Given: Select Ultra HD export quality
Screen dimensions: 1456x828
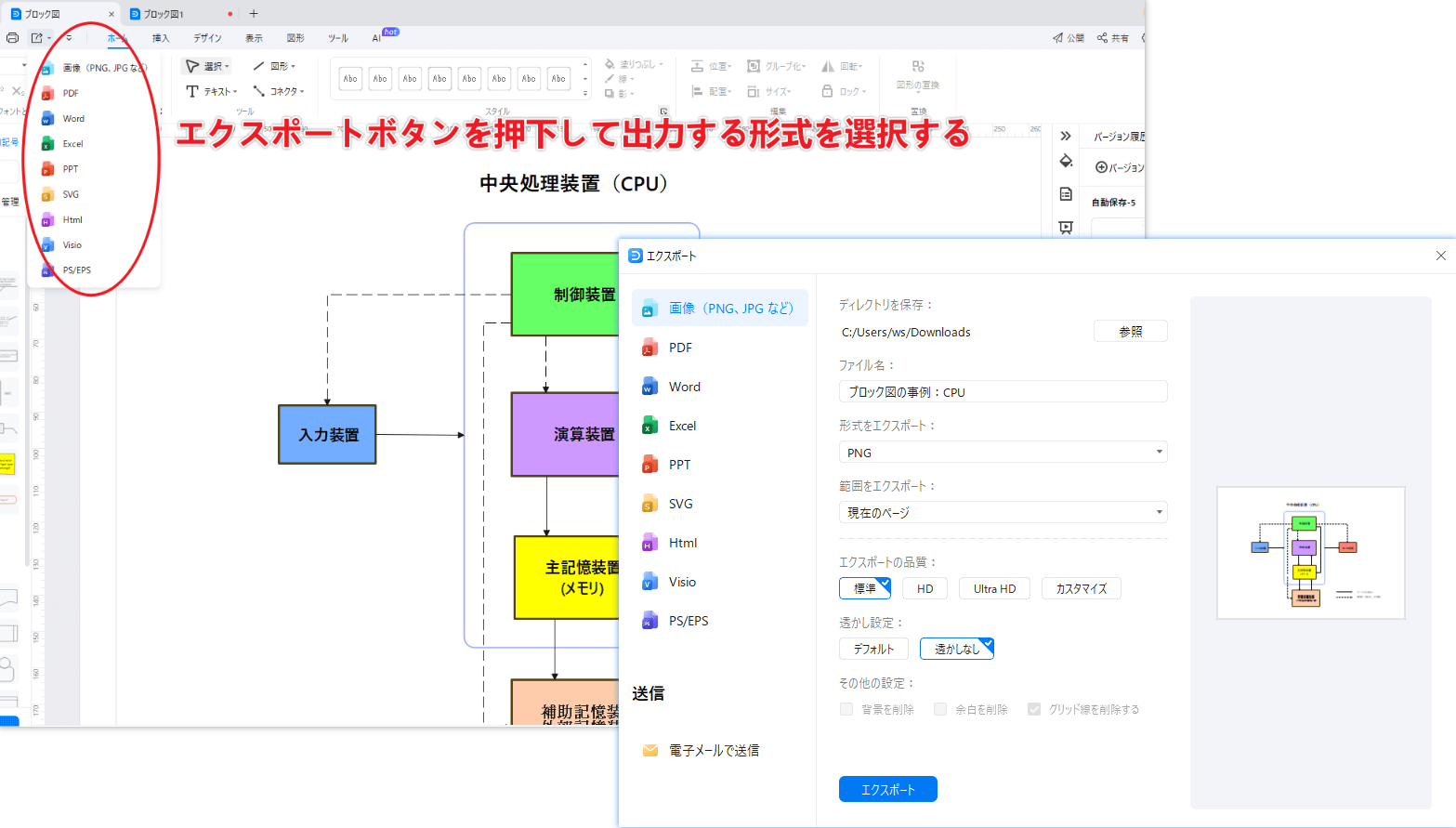Looking at the screenshot, I should (994, 588).
